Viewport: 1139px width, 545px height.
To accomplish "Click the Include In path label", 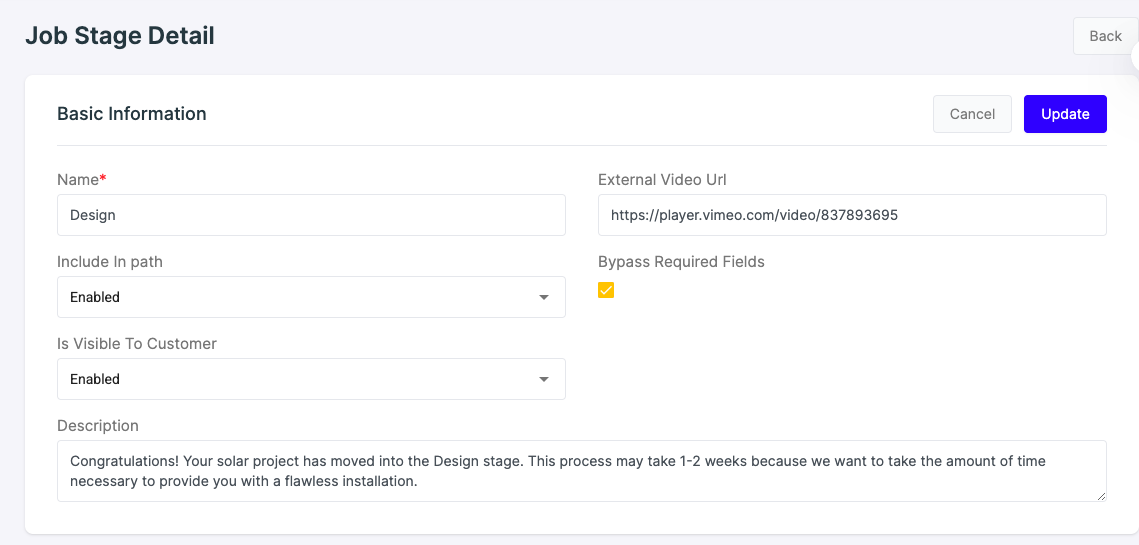I will click(110, 262).
